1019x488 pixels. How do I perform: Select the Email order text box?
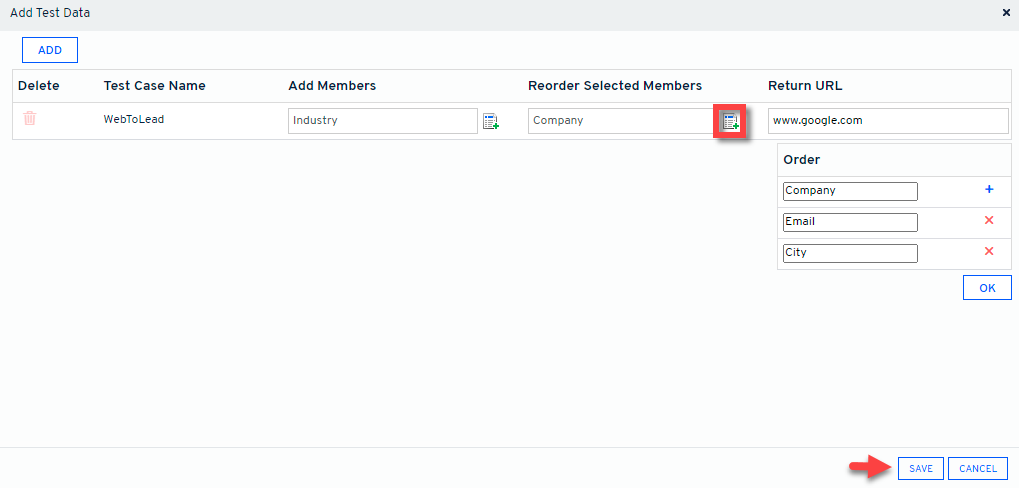pos(850,222)
